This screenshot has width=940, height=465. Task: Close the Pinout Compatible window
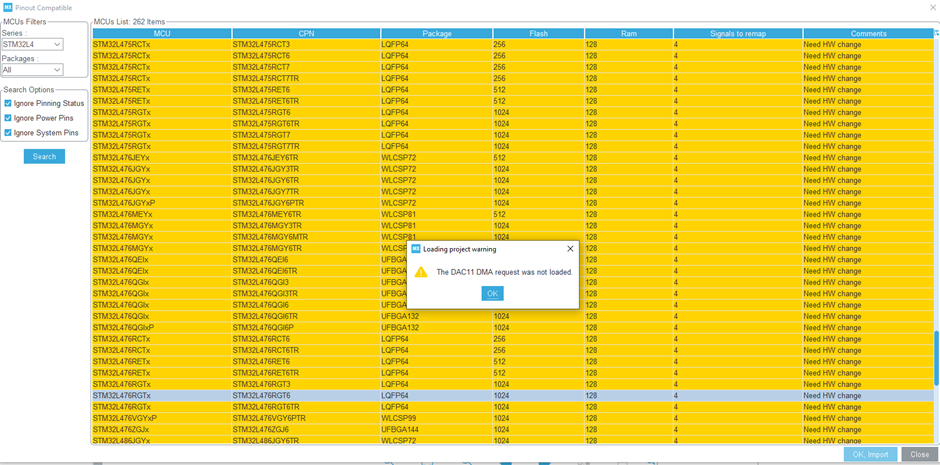[x=932, y=8]
